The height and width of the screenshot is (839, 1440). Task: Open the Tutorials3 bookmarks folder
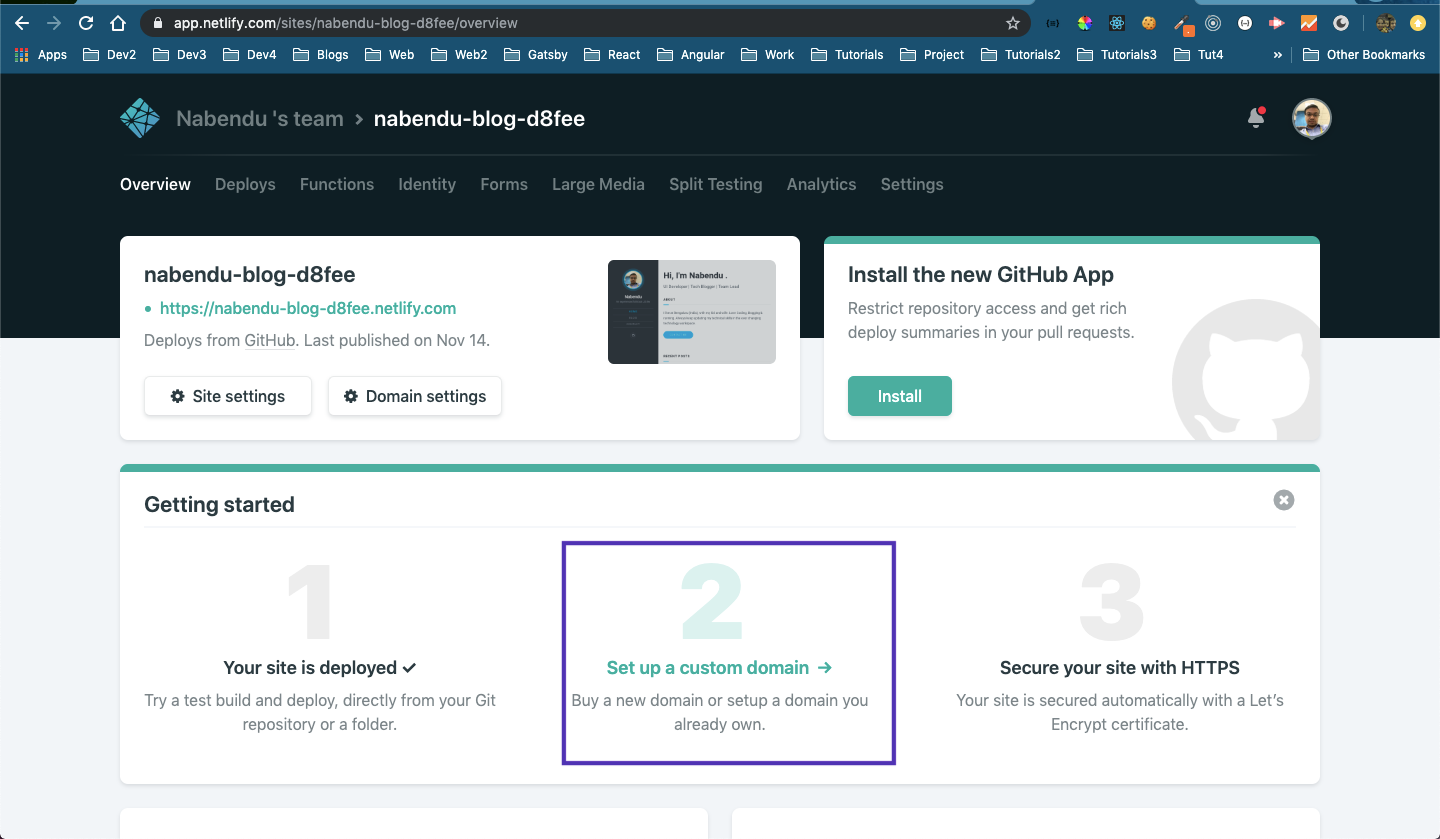[x=1117, y=55]
